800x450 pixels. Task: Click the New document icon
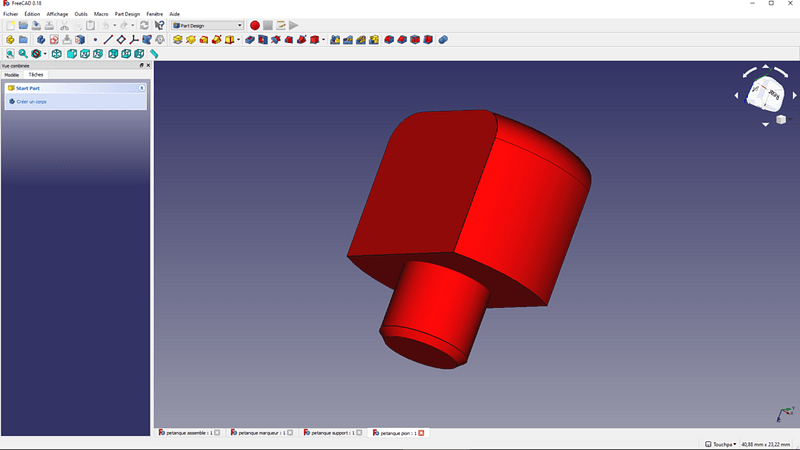coord(10,26)
